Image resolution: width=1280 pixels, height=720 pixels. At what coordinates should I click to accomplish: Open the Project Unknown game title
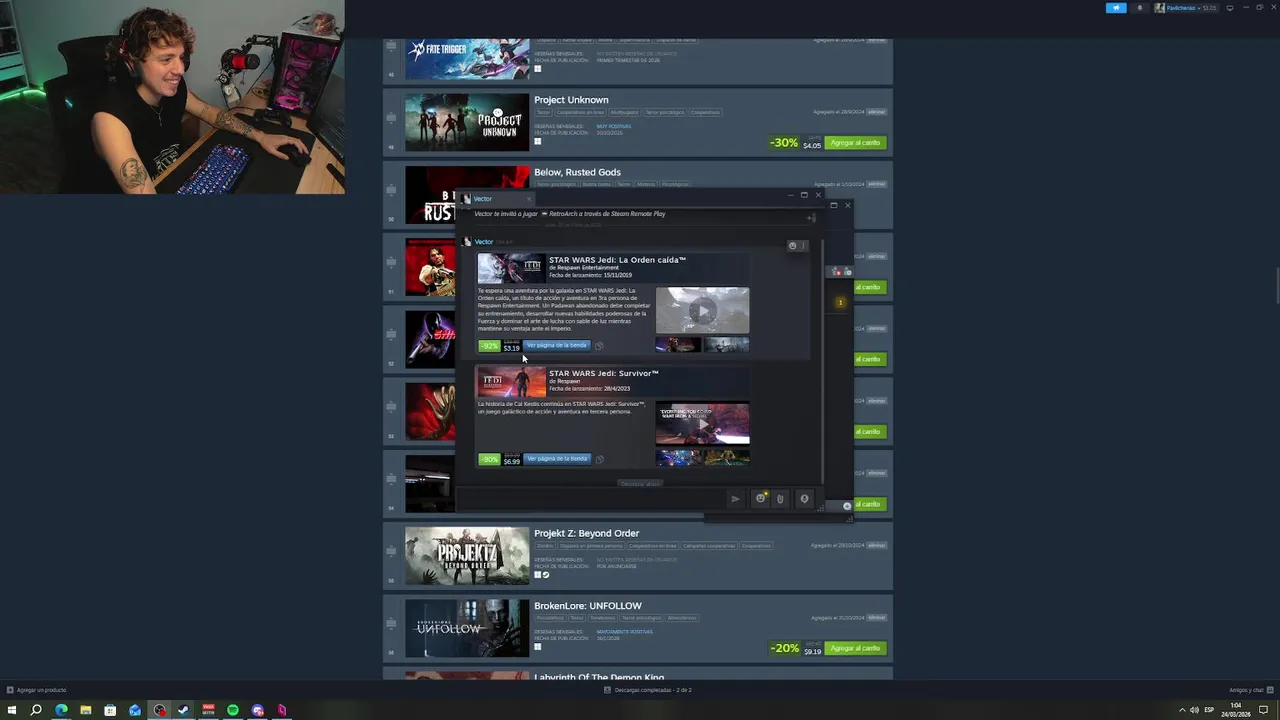tap(571, 100)
